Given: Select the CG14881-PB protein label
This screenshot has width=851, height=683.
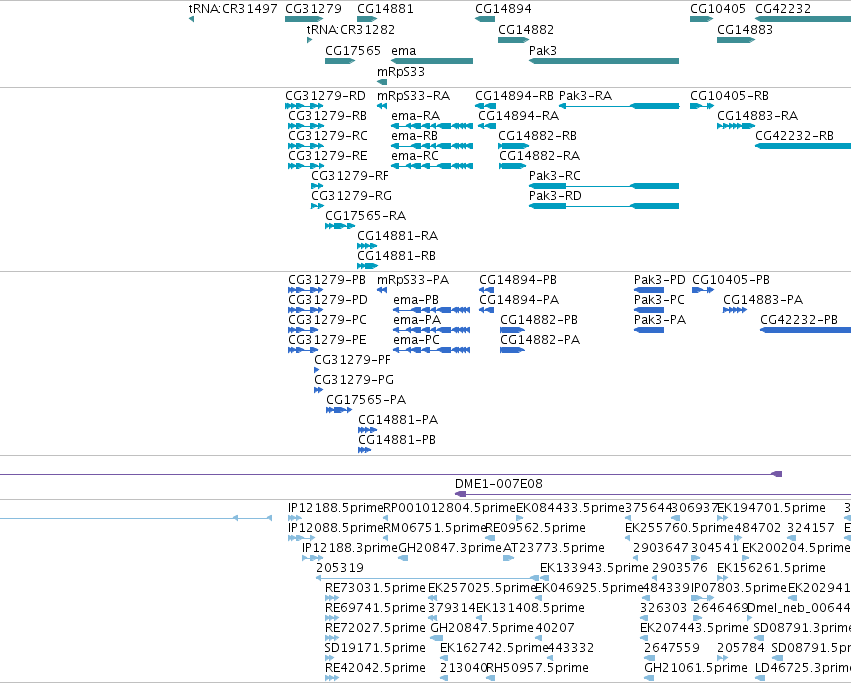Looking at the screenshot, I should pos(397,440).
